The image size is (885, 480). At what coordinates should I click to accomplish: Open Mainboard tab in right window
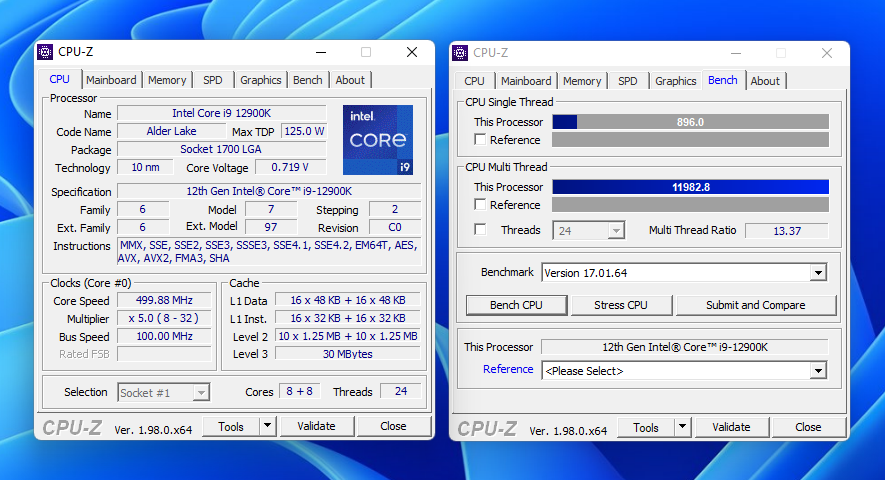point(526,81)
